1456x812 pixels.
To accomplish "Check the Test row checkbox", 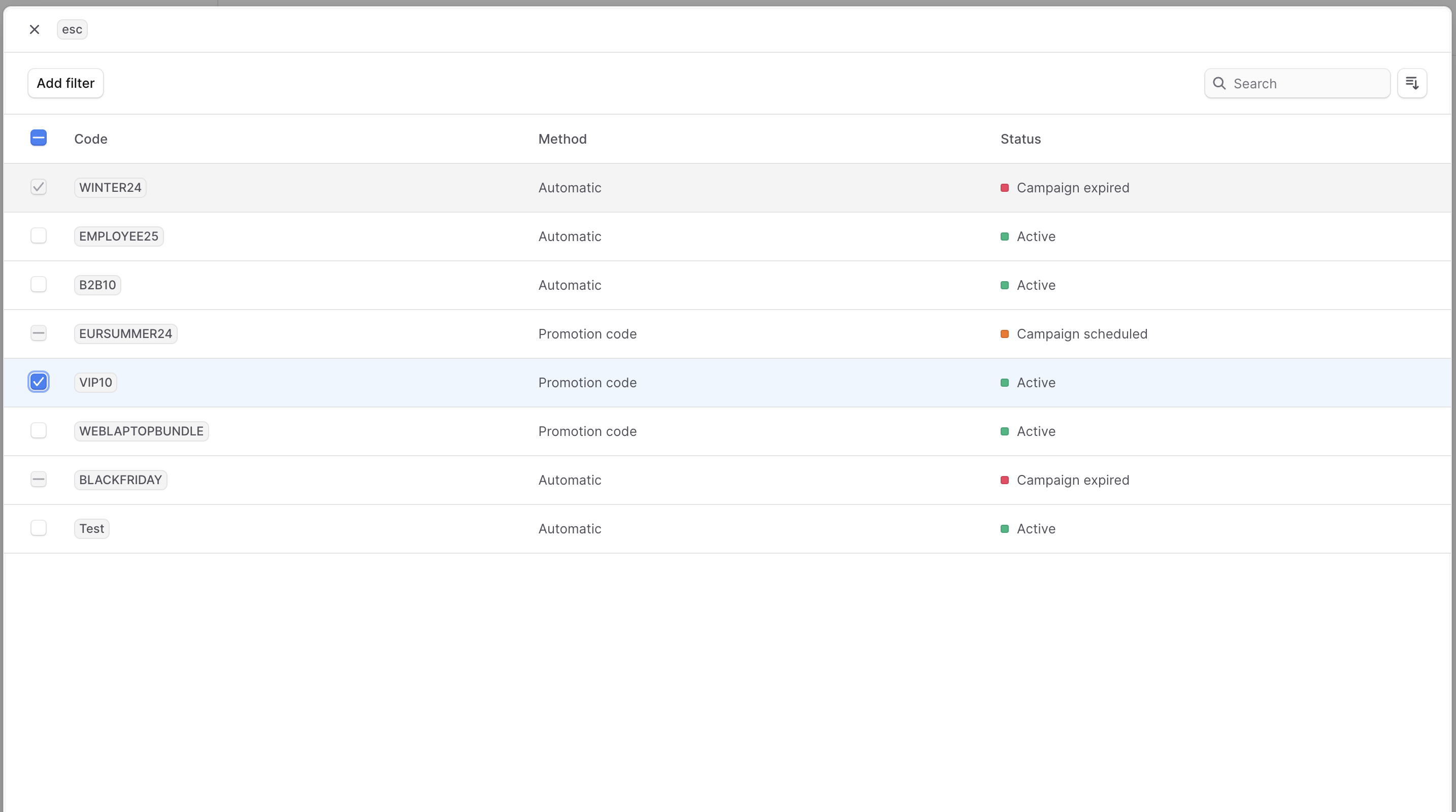I will pos(39,528).
